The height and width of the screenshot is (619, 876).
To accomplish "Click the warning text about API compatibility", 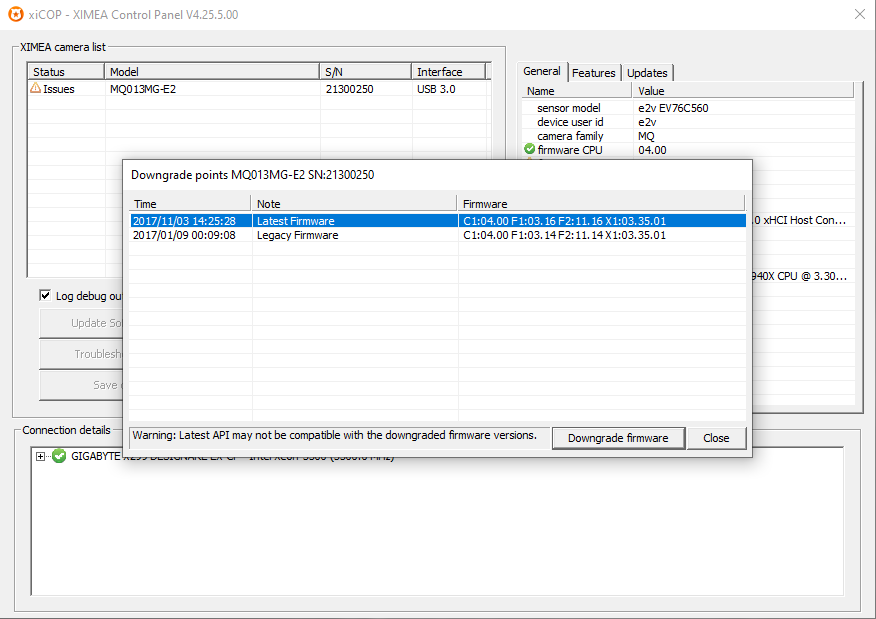I will pyautogui.click(x=334, y=435).
